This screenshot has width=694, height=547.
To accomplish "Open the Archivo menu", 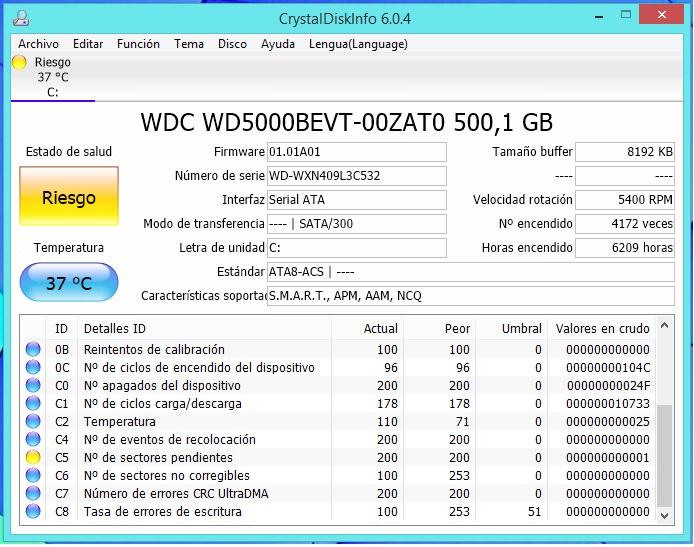I will pos(39,44).
